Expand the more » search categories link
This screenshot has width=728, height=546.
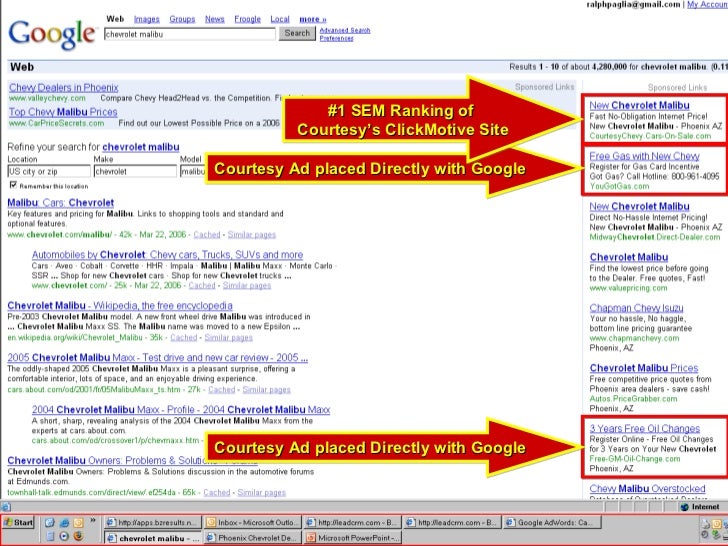point(312,19)
